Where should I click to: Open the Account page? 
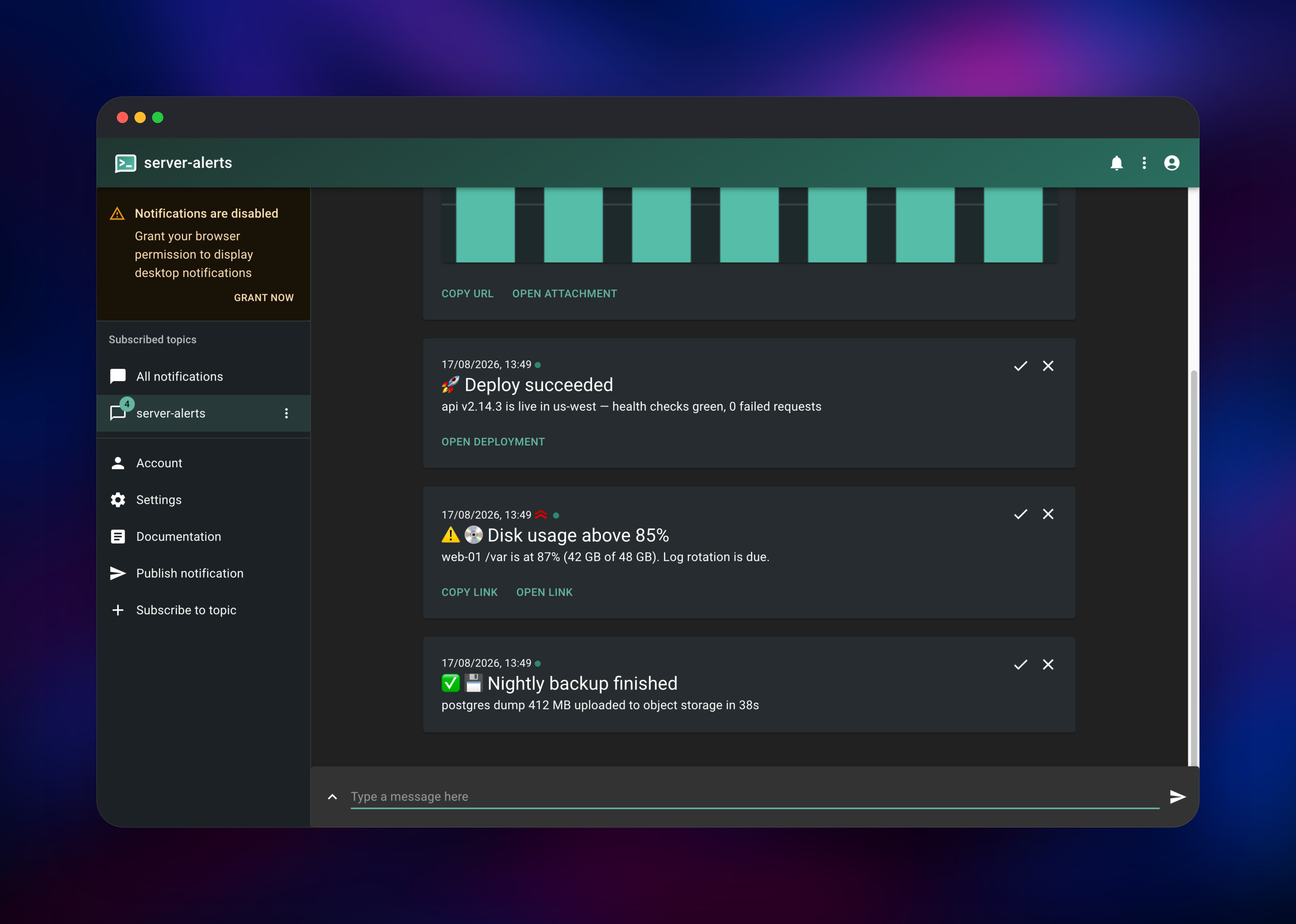203,463
